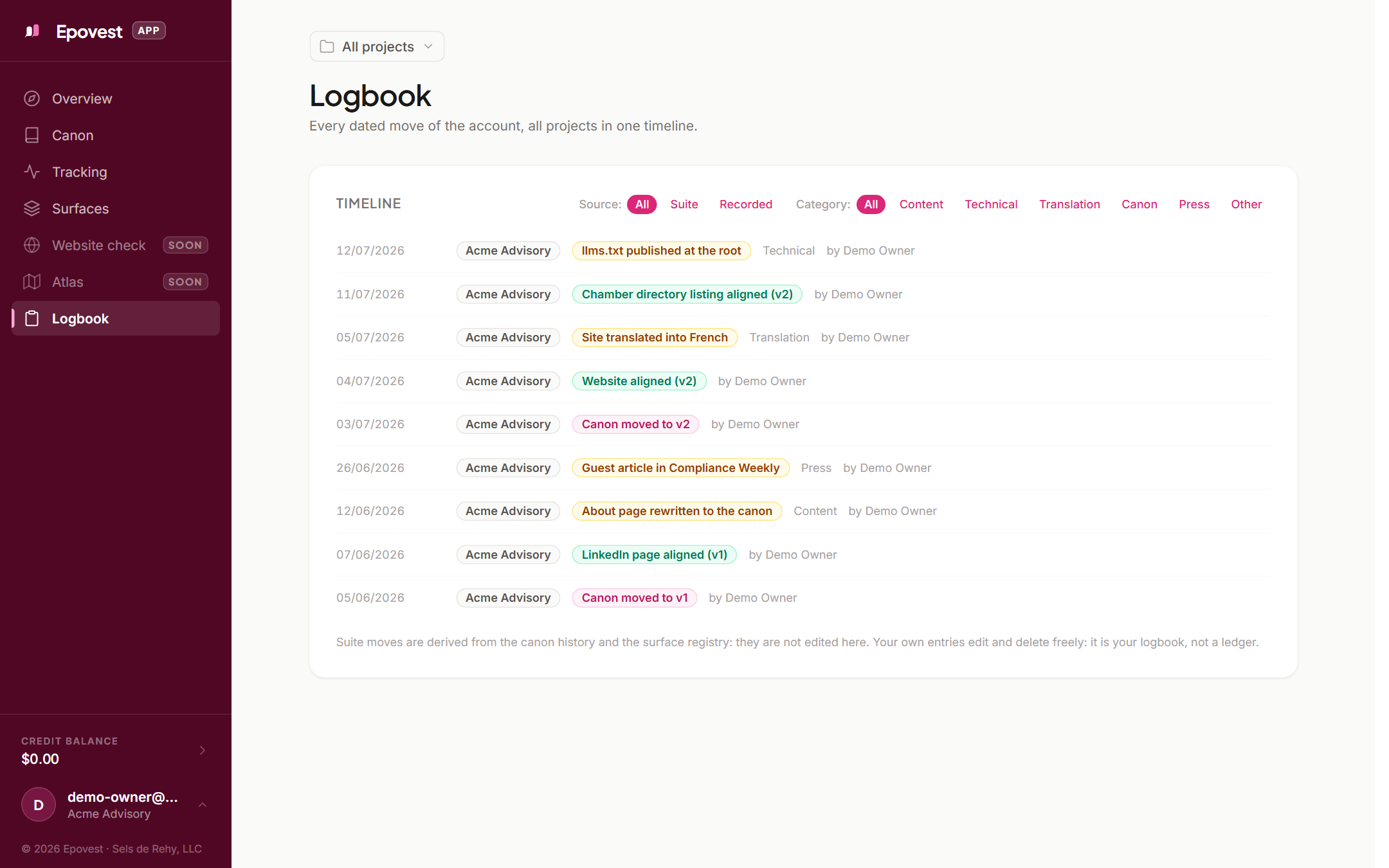Expand the All projects dropdown
This screenshot has height=868, width=1389.
point(377,46)
